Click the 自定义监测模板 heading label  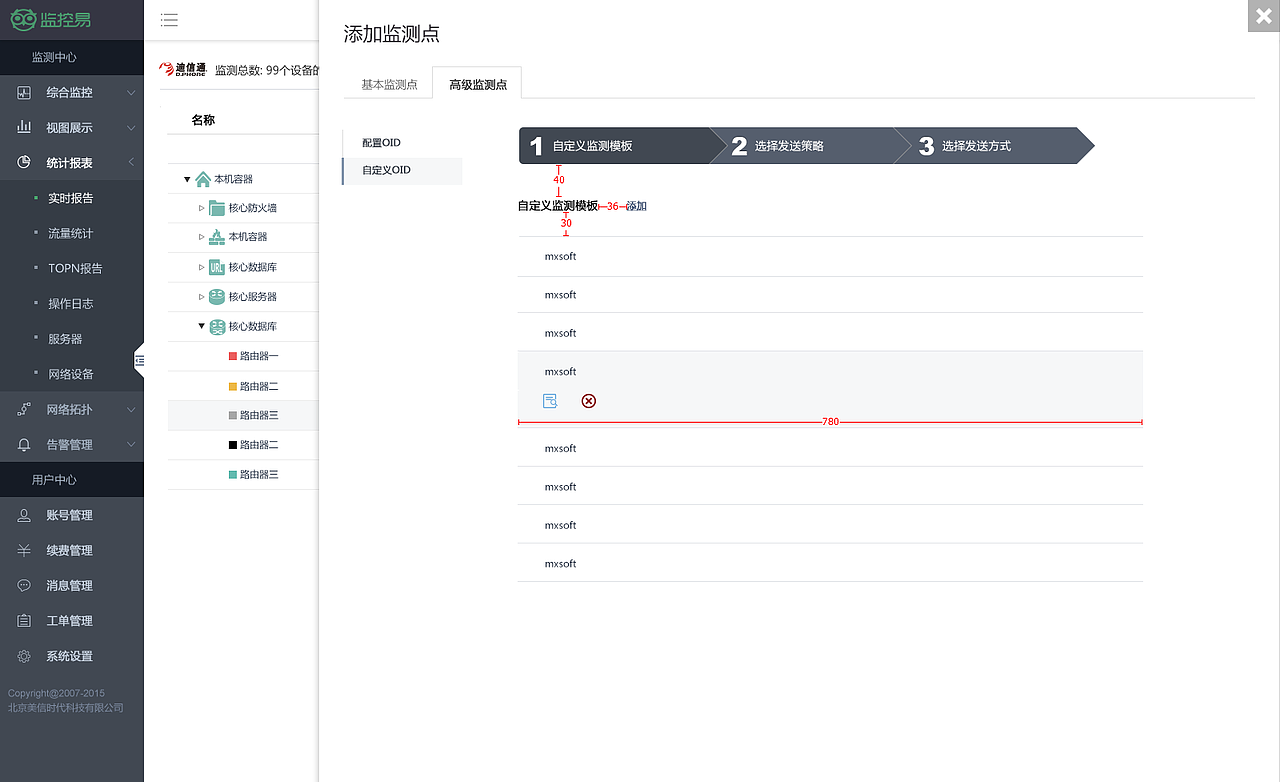point(558,206)
